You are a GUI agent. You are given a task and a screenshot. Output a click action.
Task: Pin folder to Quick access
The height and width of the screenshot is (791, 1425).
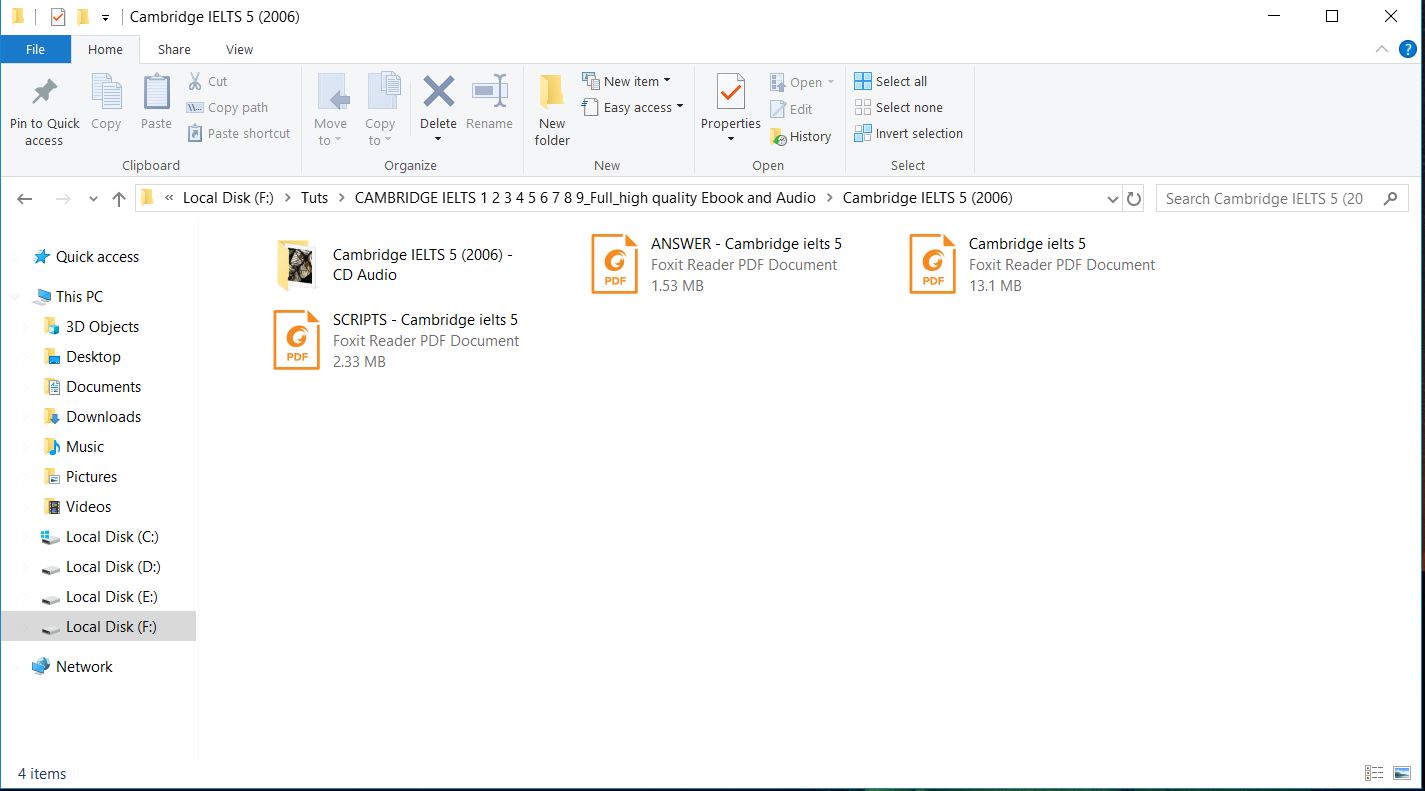44,111
